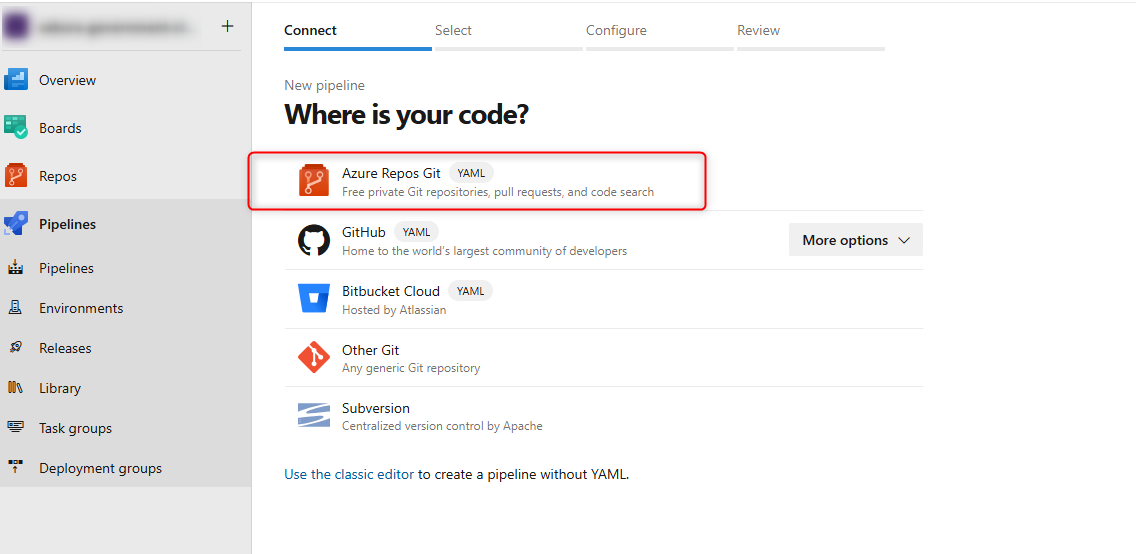Image resolution: width=1136 pixels, height=554 pixels.
Task: Click the Subversion logo
Action: [x=314, y=416]
